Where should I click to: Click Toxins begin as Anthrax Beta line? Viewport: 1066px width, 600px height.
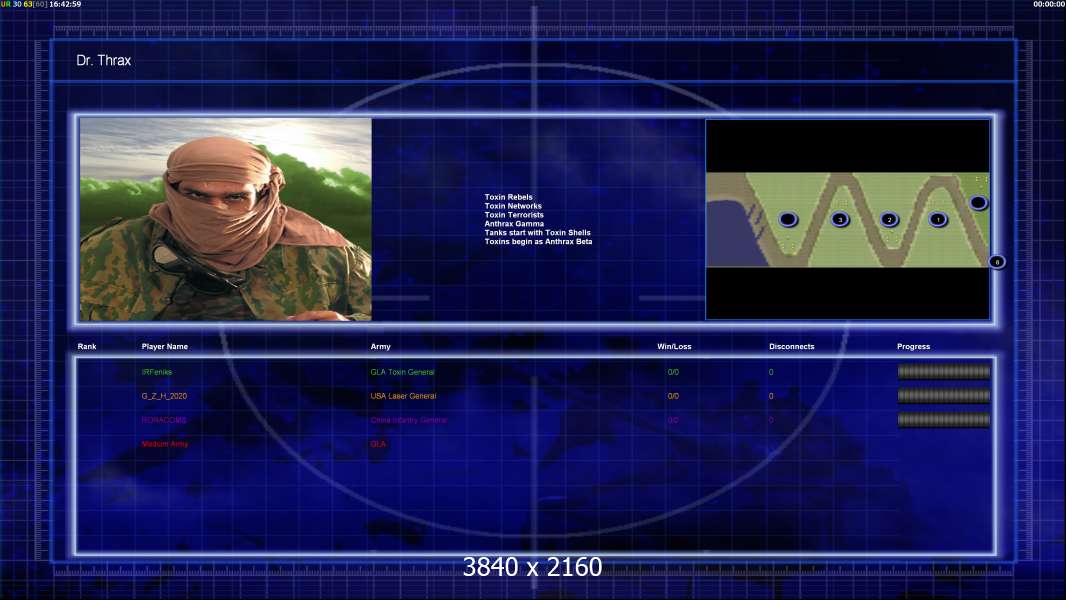538,241
